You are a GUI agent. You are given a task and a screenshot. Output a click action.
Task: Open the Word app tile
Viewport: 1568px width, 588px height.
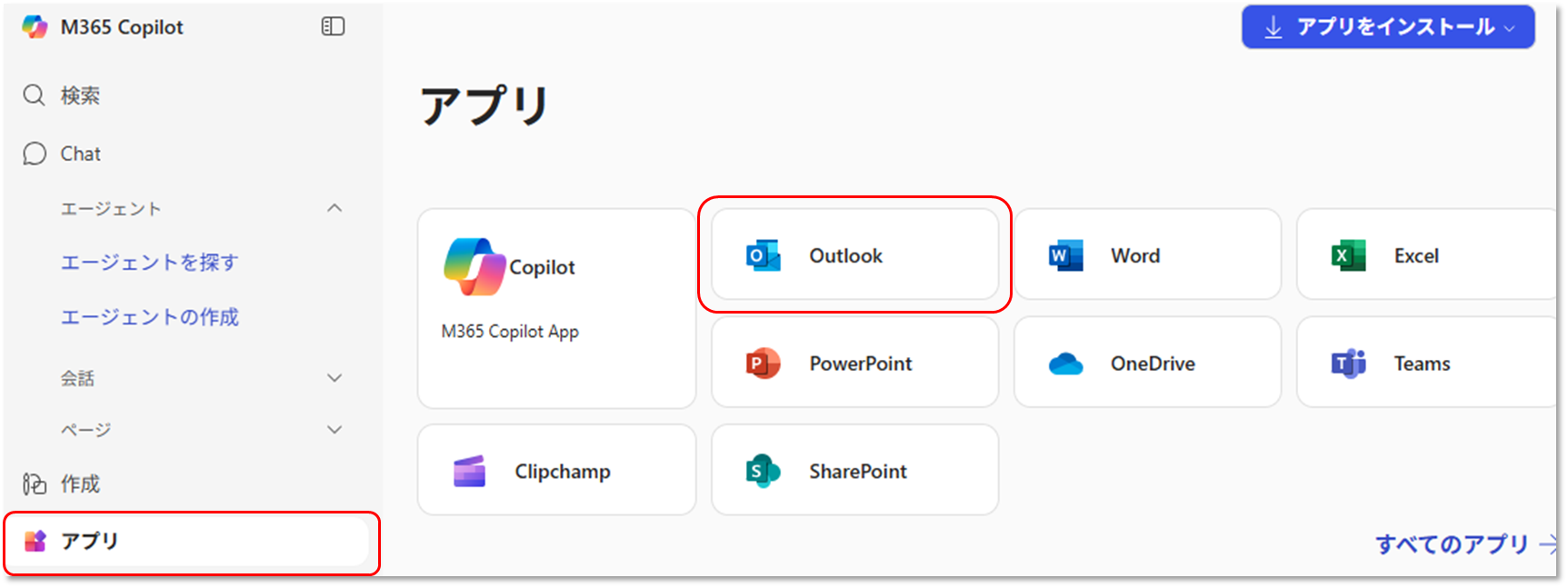1147,254
